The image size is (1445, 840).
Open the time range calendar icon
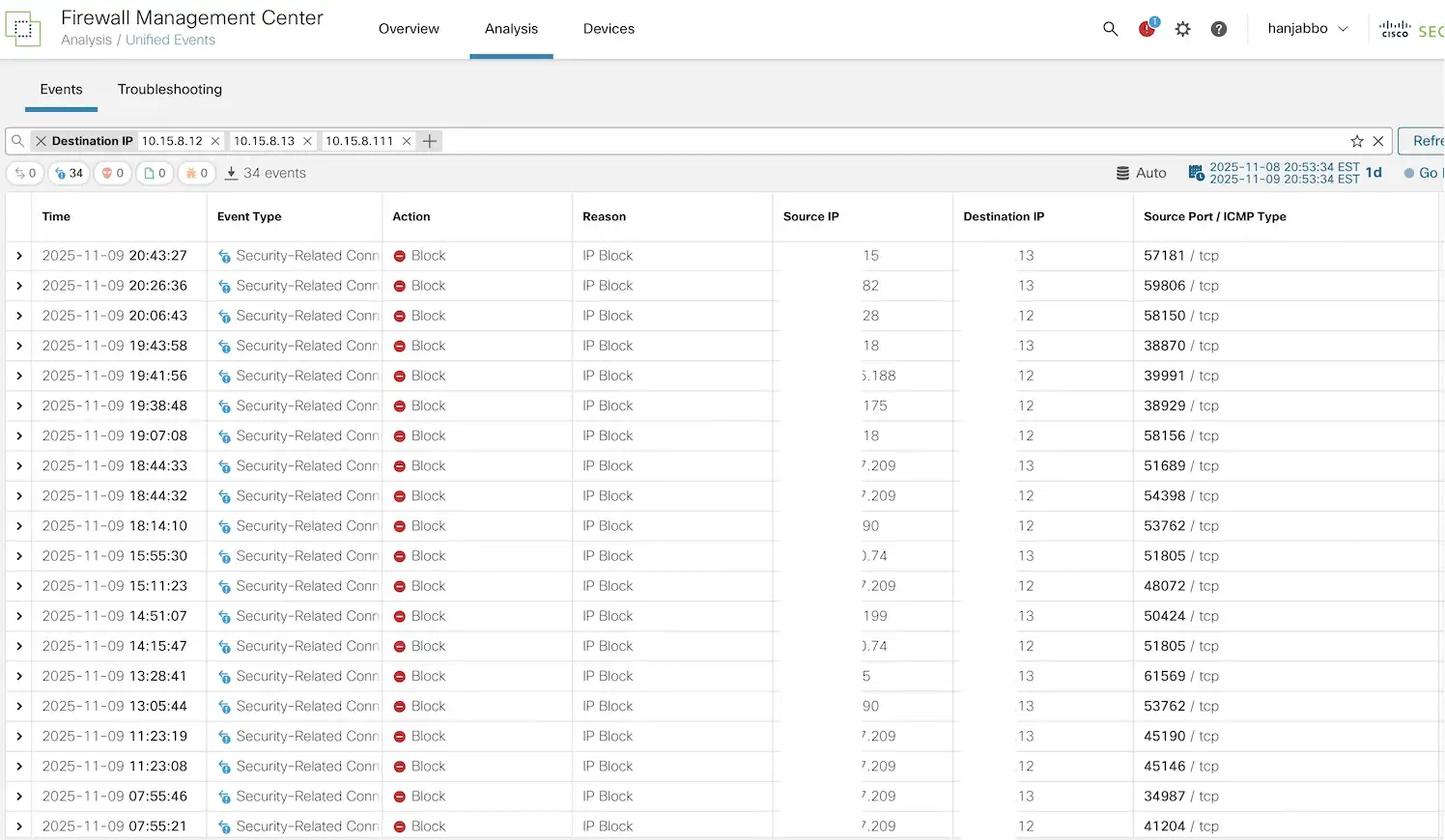[x=1196, y=173]
